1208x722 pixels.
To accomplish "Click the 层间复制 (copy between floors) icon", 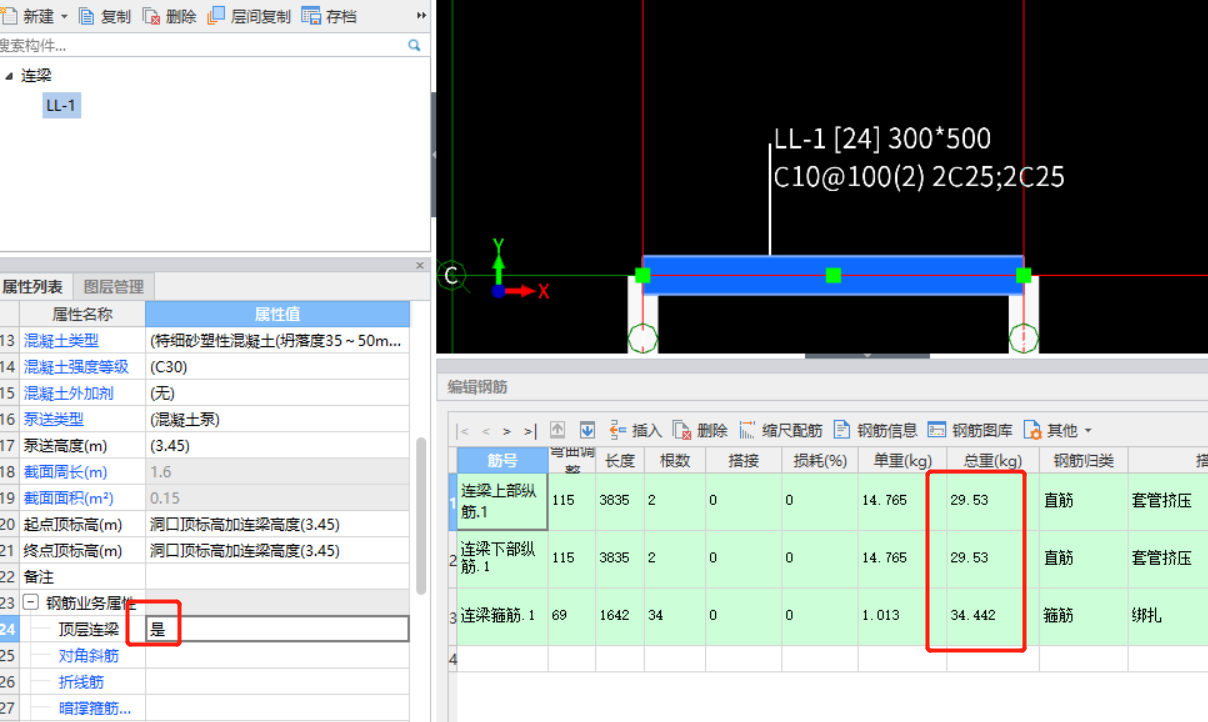I will click(217, 16).
